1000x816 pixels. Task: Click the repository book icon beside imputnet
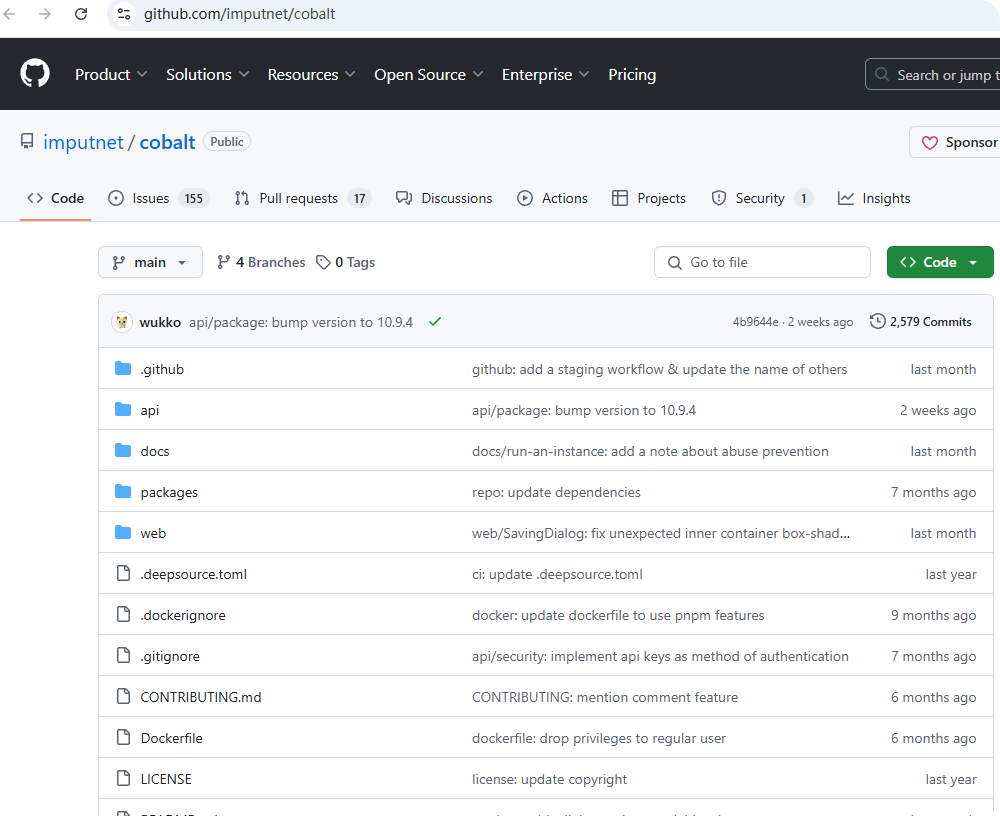point(27,141)
